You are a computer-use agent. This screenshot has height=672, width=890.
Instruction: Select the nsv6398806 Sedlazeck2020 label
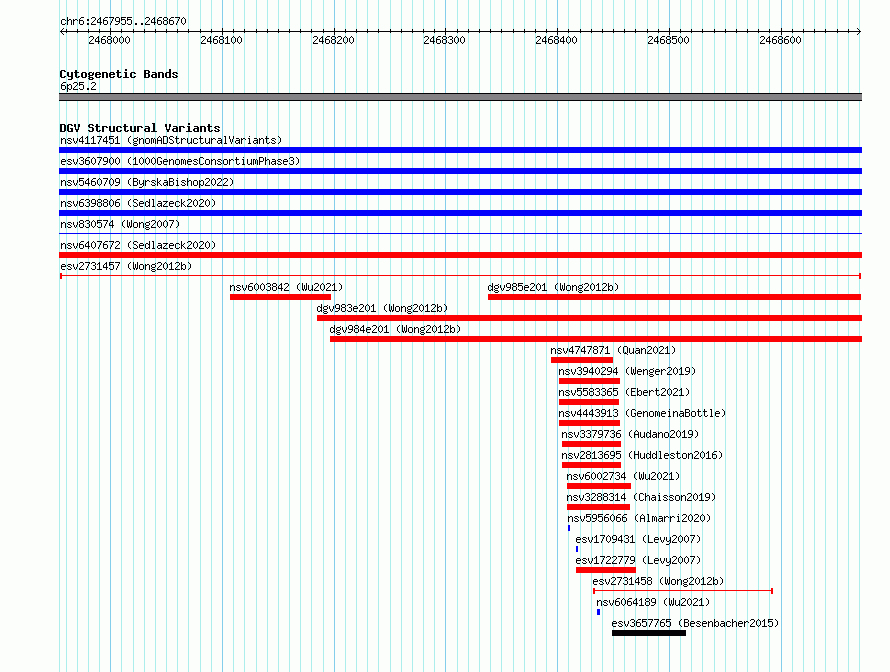point(138,203)
